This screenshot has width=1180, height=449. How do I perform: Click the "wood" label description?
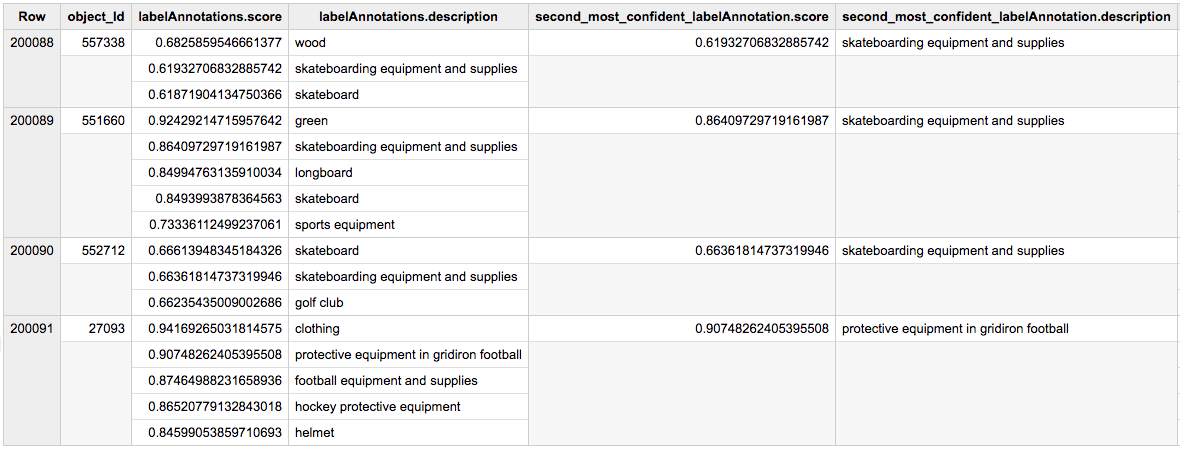[310, 43]
